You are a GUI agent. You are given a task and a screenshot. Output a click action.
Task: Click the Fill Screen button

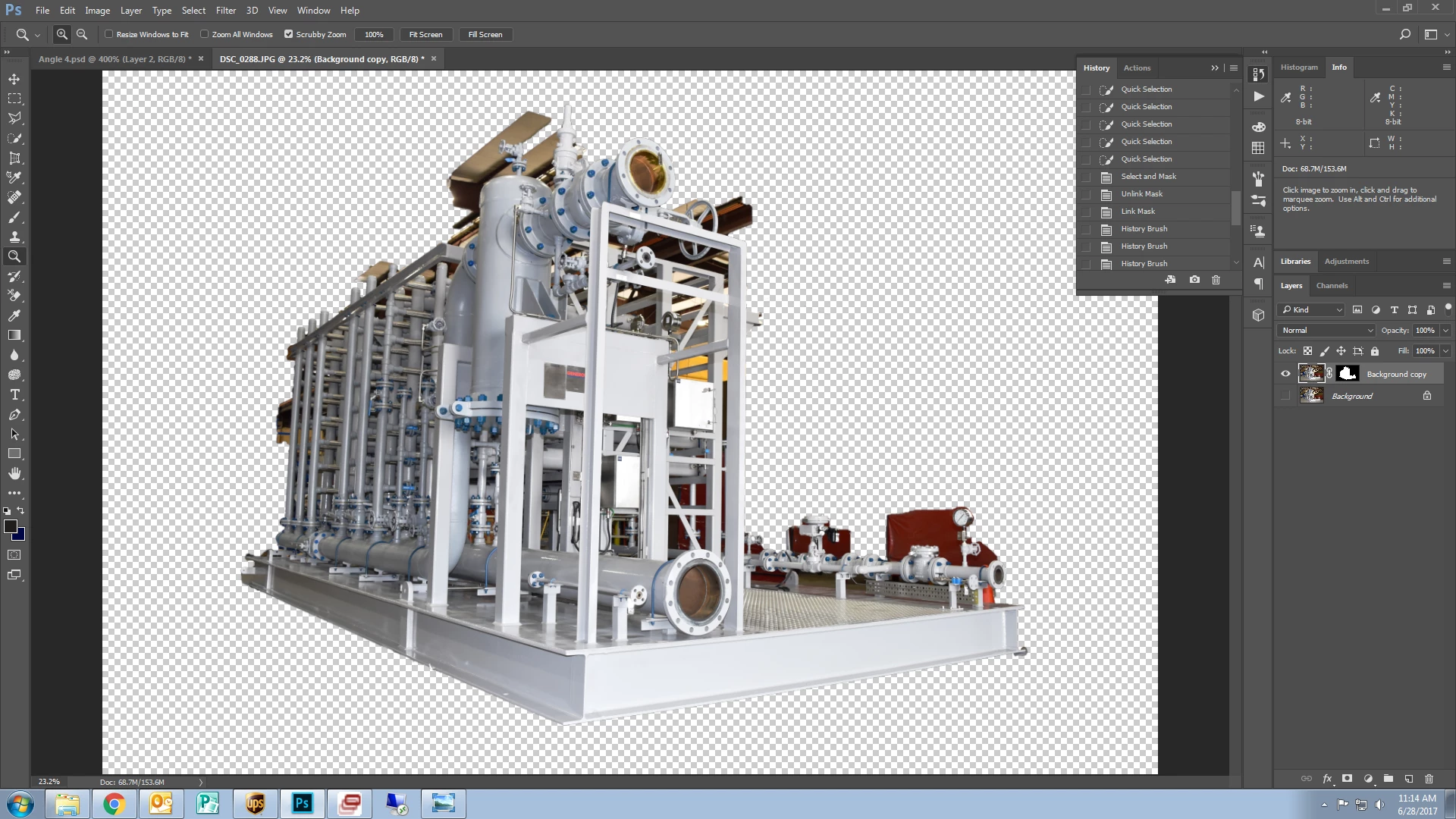pyautogui.click(x=485, y=34)
